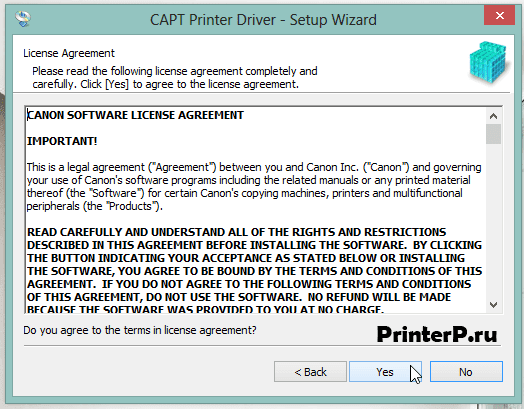This screenshot has height=409, width=524.
Task: Click the license text scrollbar thumb
Action: tap(493, 134)
